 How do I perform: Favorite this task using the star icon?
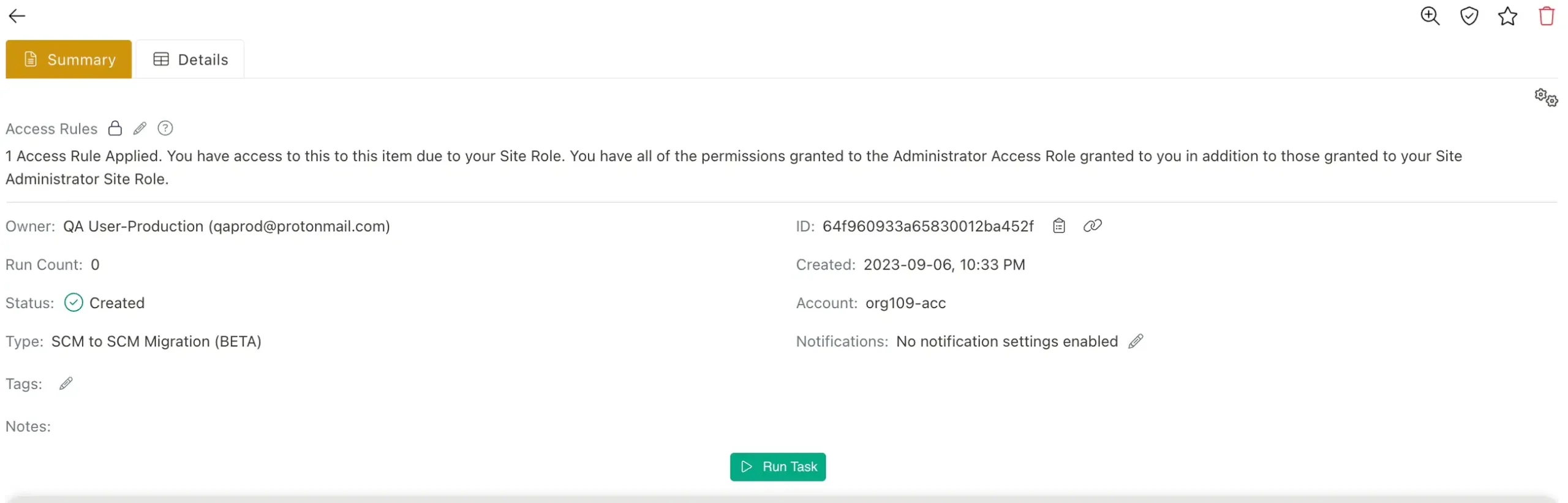[1507, 16]
